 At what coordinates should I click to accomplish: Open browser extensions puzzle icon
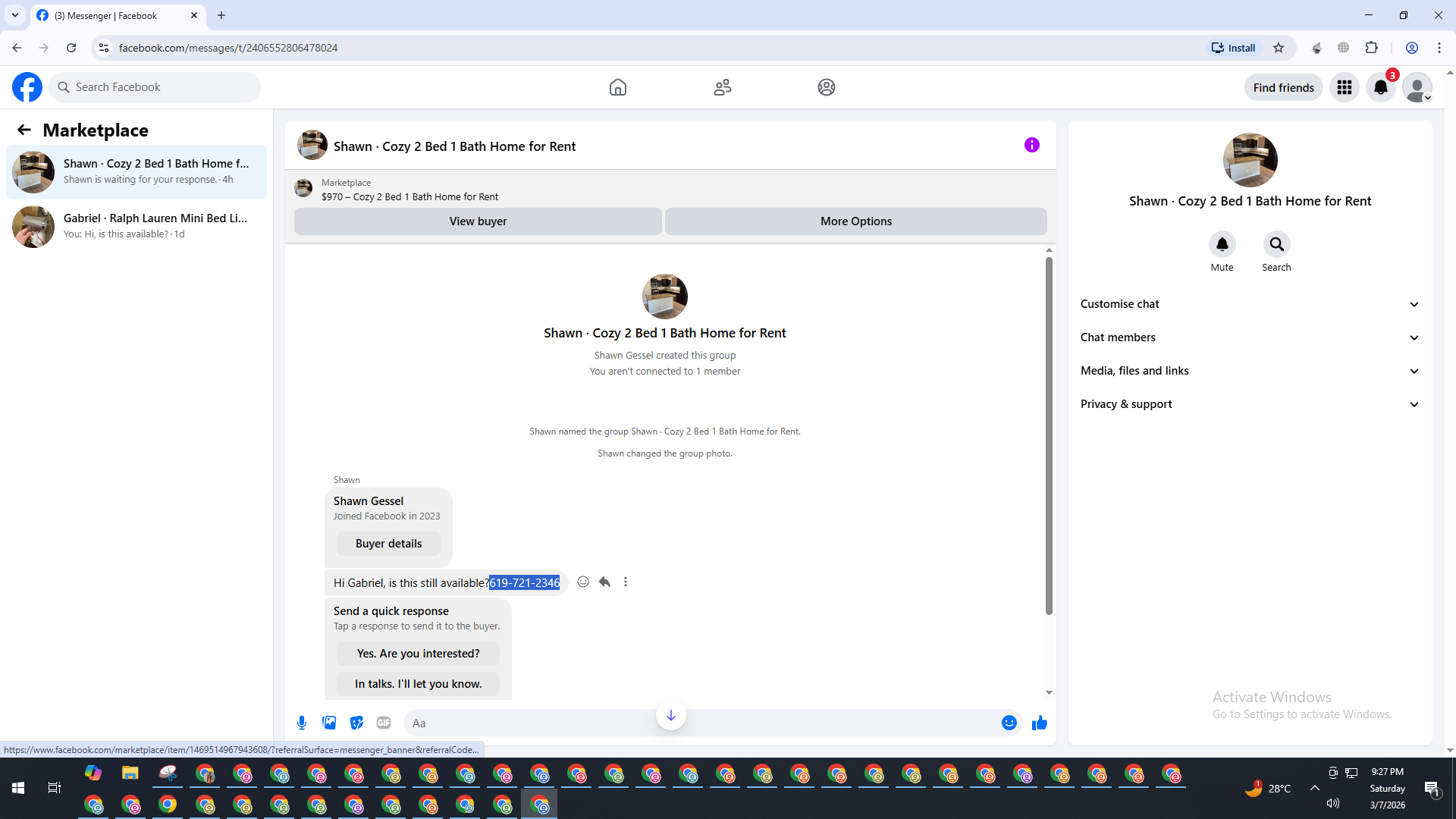pyautogui.click(x=1372, y=48)
